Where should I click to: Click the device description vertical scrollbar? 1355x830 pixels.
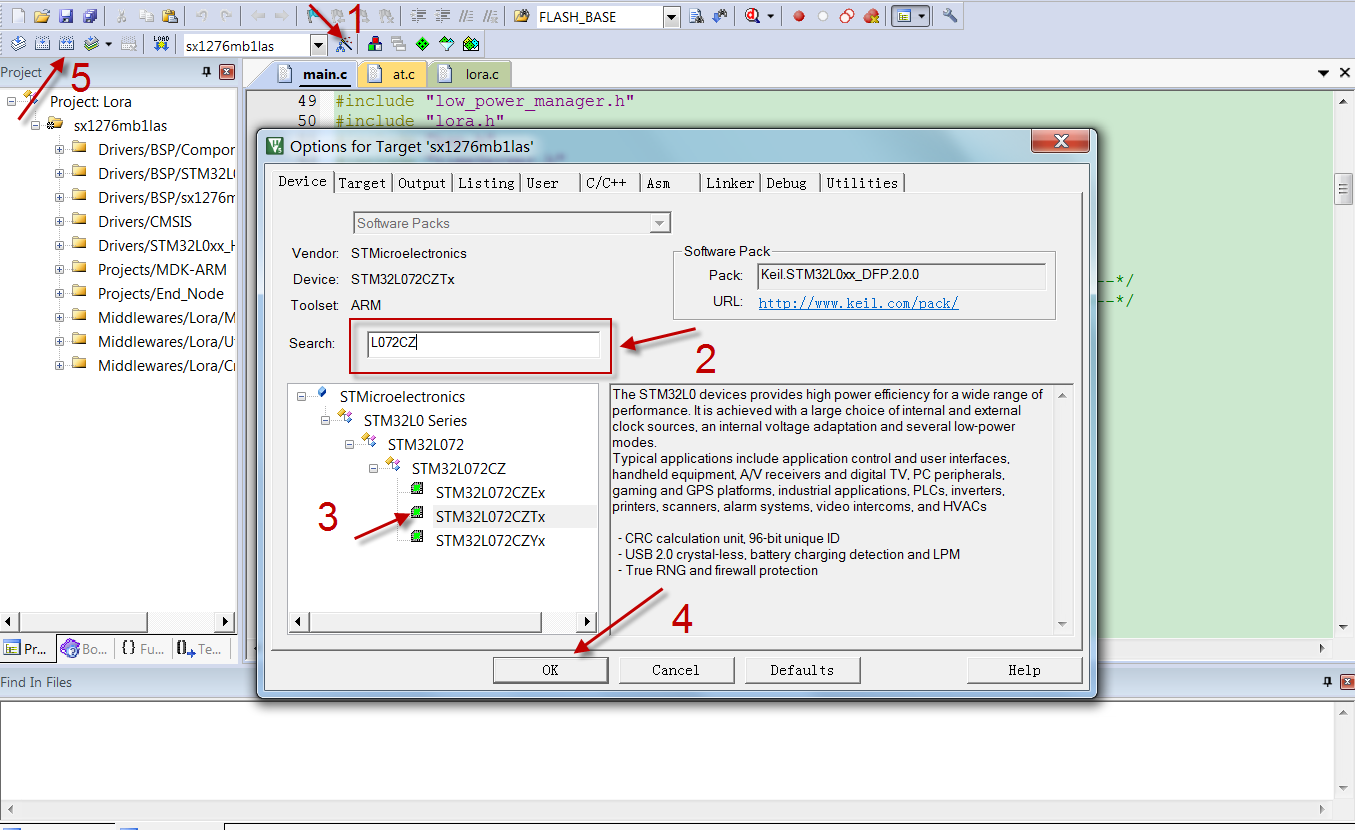click(1063, 509)
